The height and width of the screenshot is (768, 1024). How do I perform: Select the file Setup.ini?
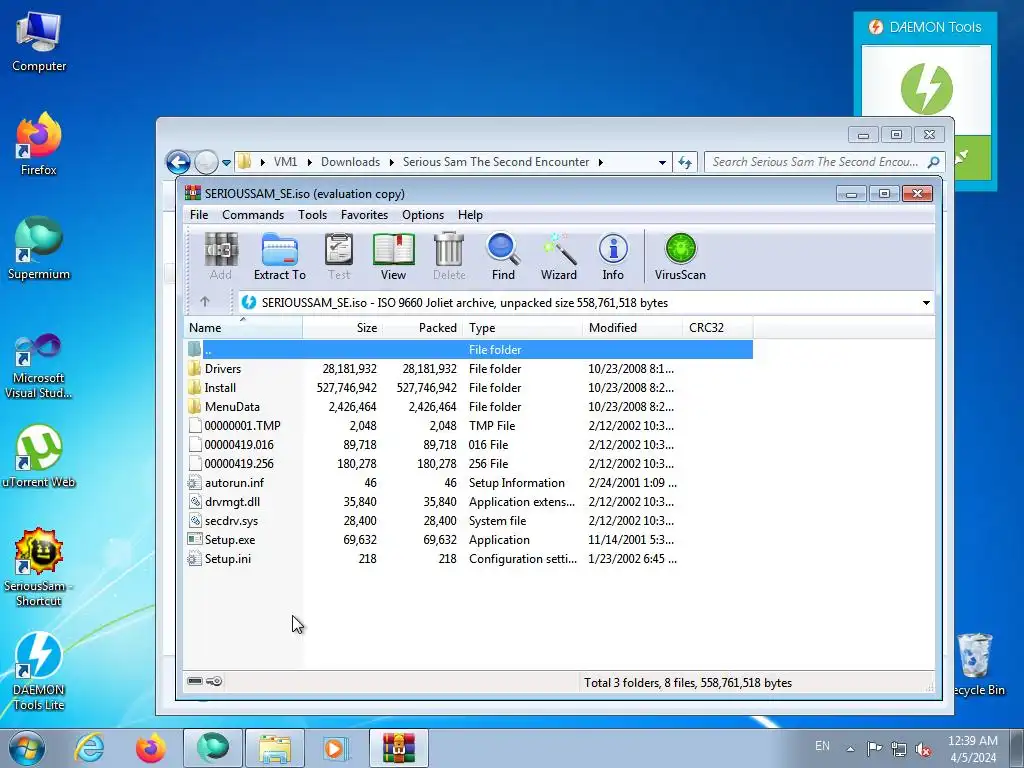(468, 558)
